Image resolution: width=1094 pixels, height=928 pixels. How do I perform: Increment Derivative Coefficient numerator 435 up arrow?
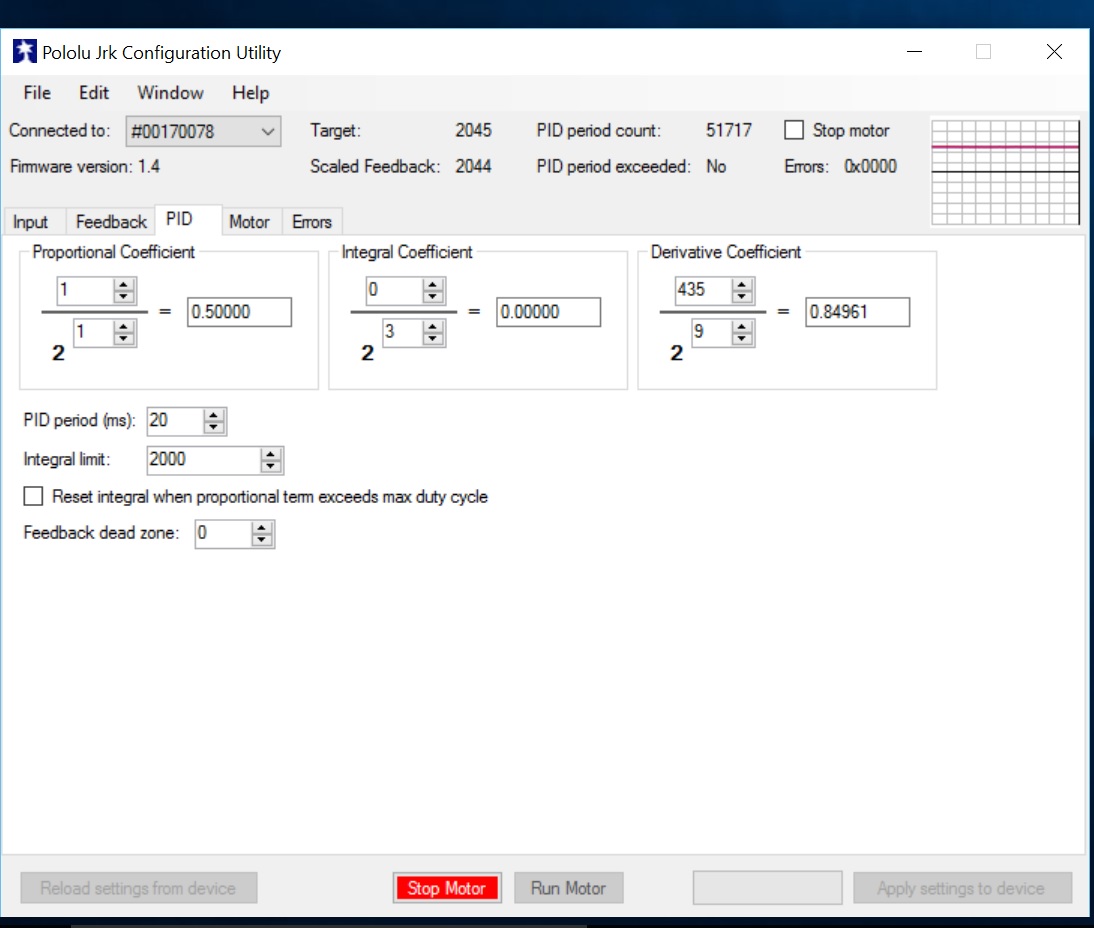coord(742,285)
